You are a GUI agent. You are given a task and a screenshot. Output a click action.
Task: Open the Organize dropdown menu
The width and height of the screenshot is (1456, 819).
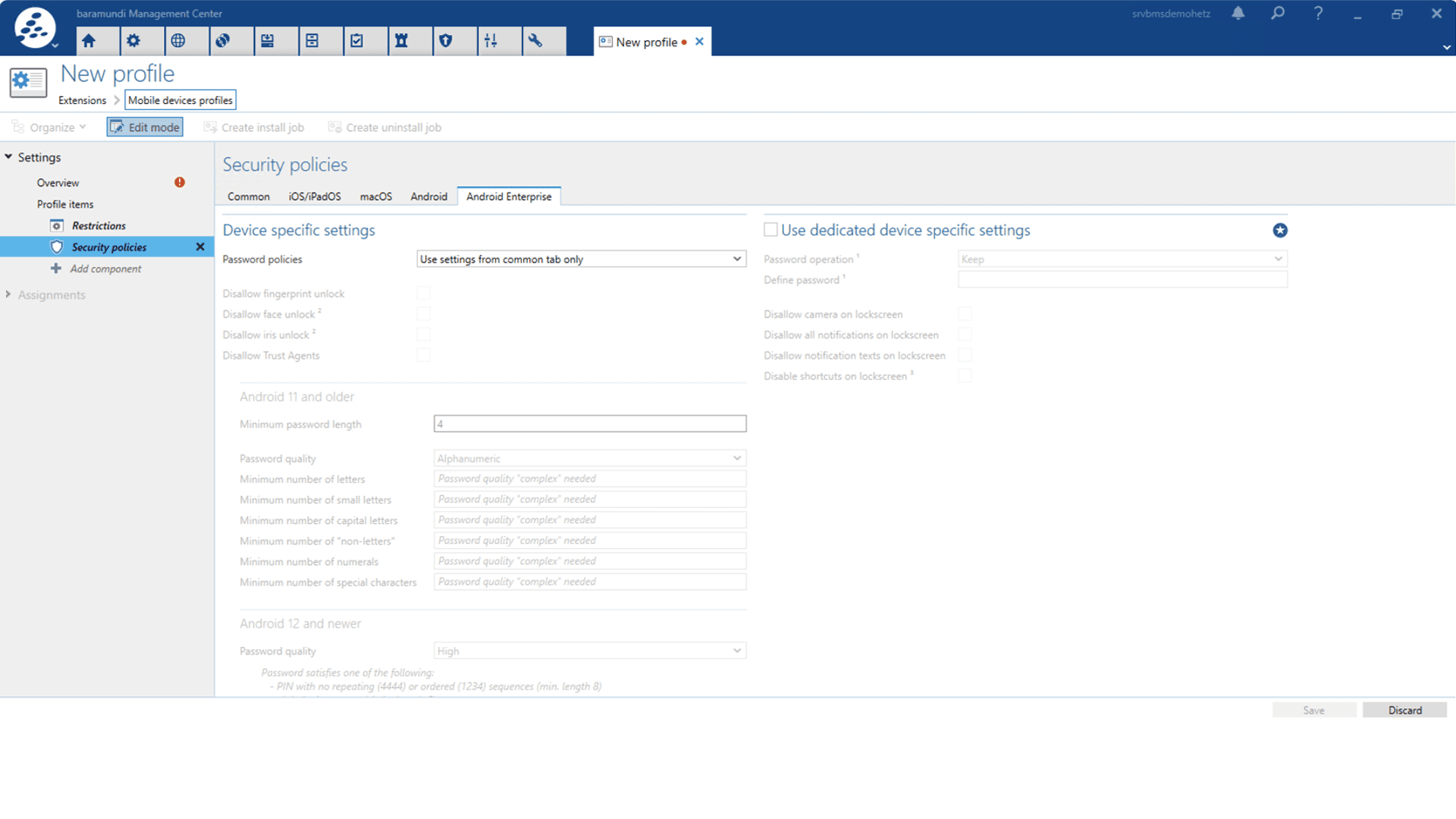(49, 127)
